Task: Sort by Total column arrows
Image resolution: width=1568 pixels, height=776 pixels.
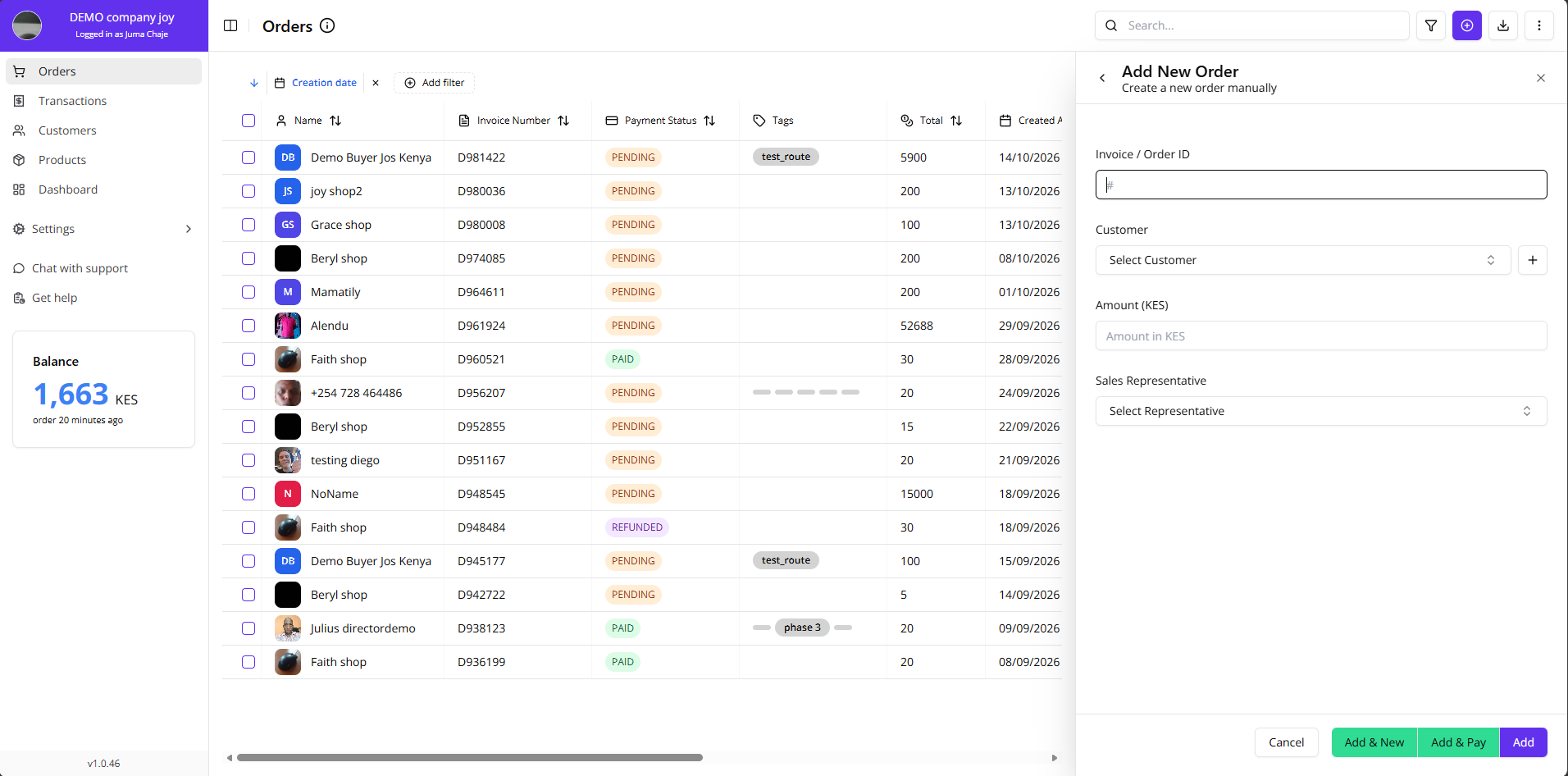Action: [x=956, y=121]
